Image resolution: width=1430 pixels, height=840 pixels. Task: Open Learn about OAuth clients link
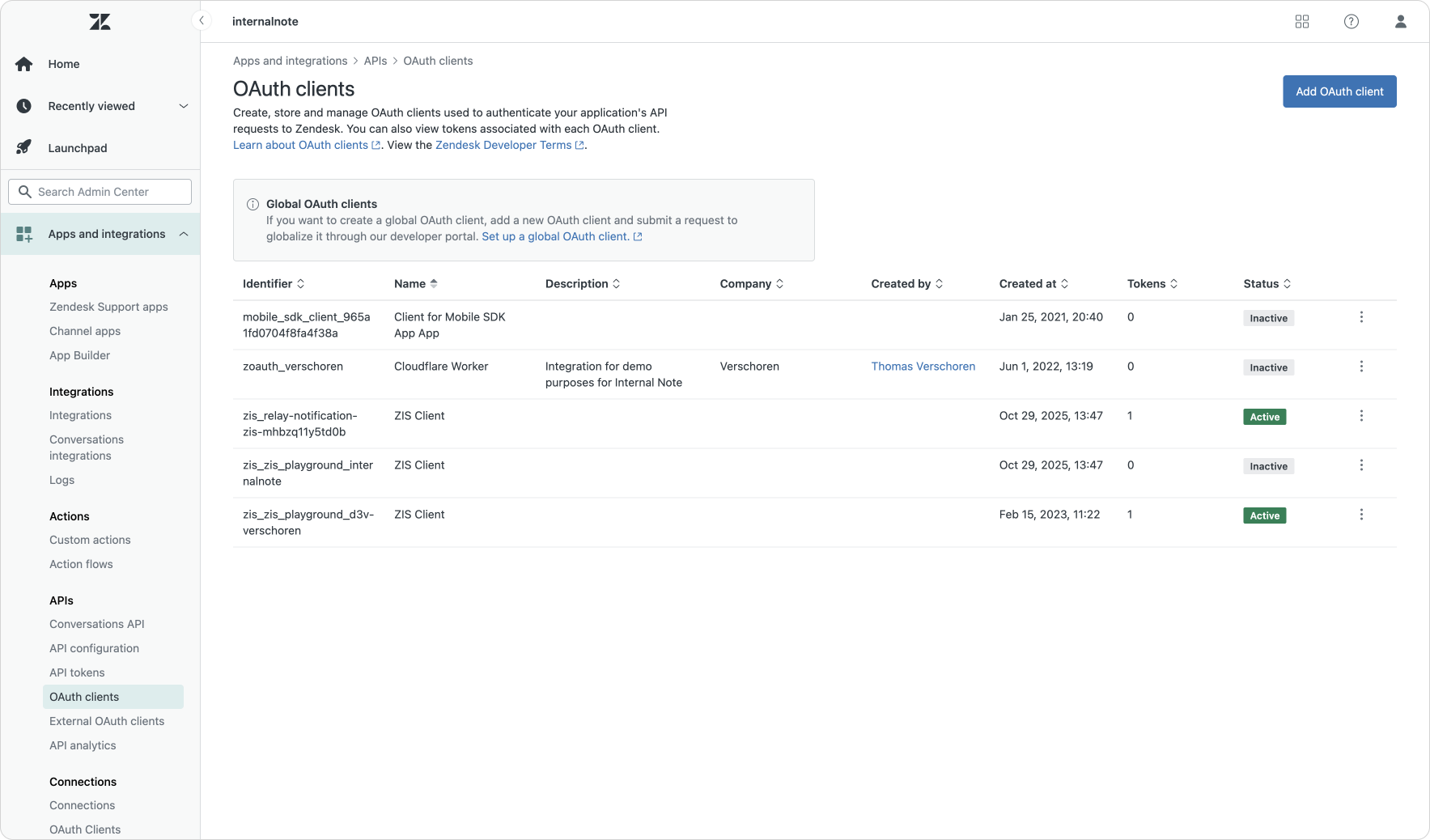coord(307,145)
